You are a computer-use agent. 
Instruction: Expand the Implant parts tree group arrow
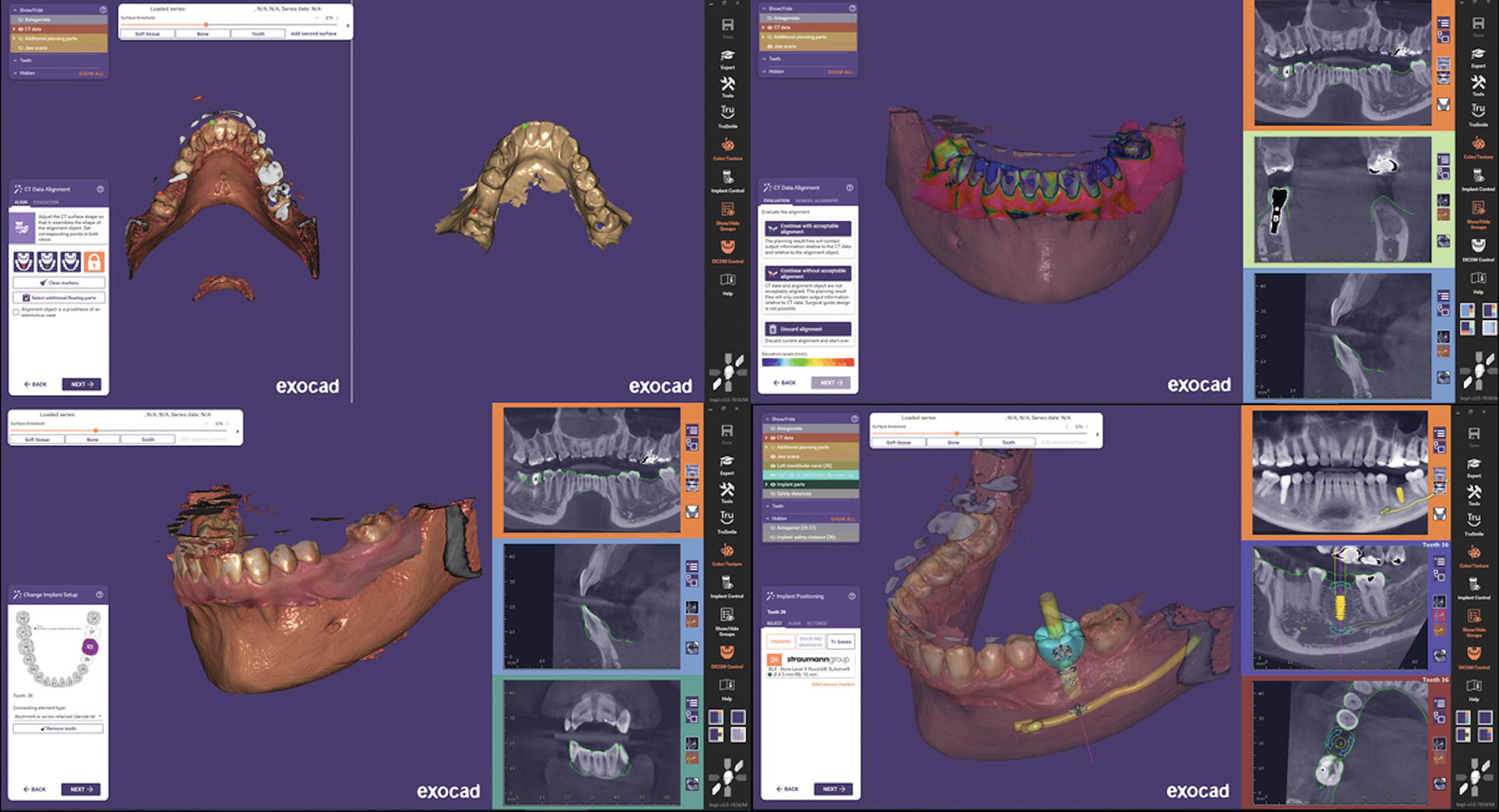pyautogui.click(x=766, y=484)
